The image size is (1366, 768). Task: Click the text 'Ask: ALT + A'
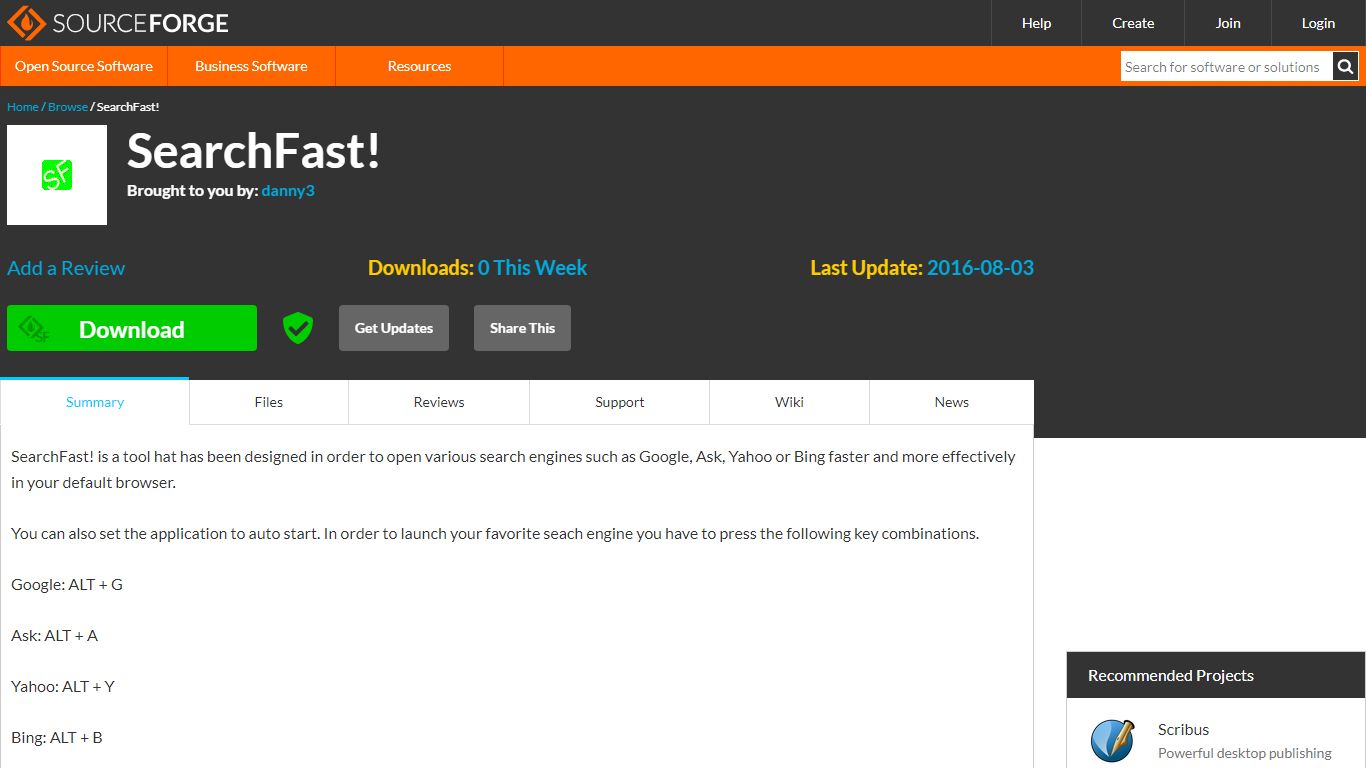[55, 635]
